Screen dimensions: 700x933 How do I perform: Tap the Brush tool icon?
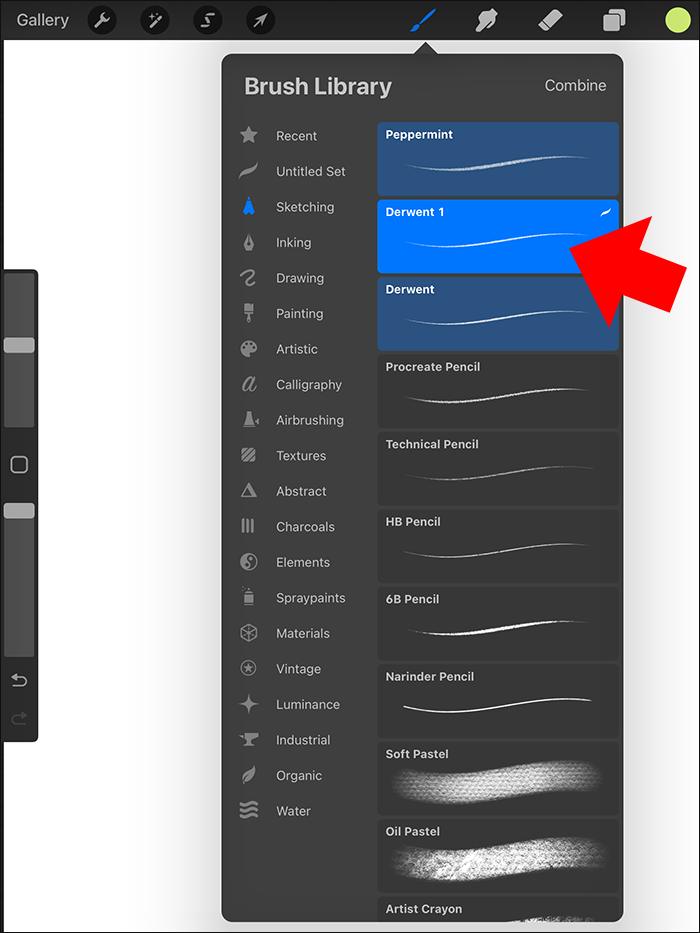click(423, 21)
